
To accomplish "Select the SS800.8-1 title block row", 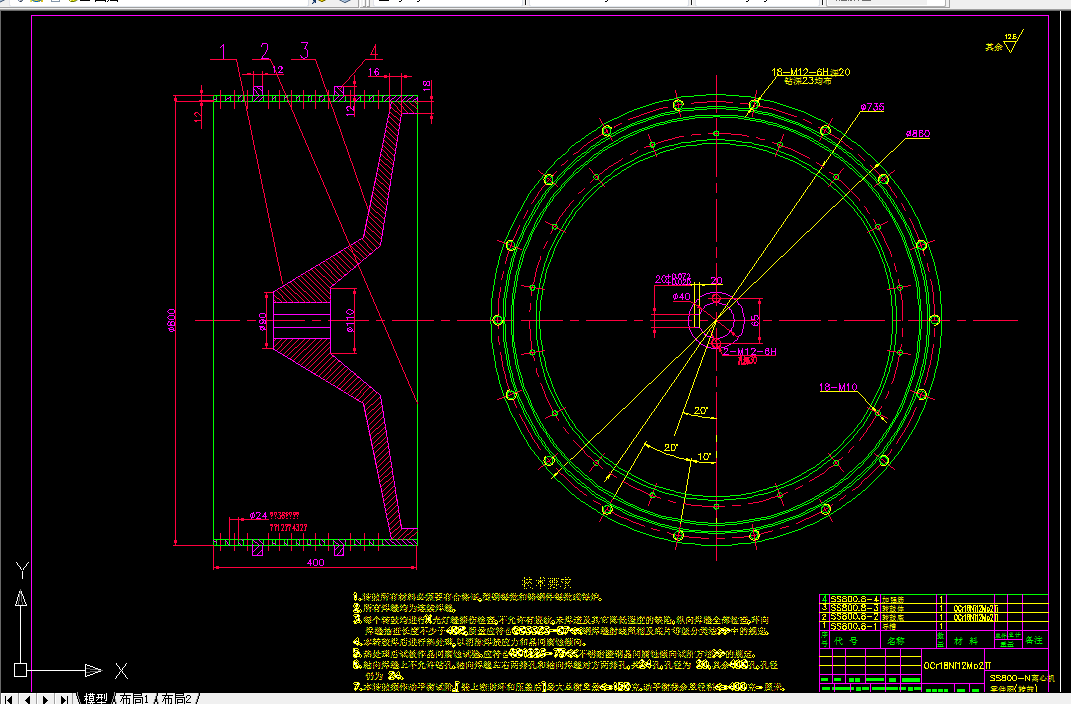I will 933,625.
